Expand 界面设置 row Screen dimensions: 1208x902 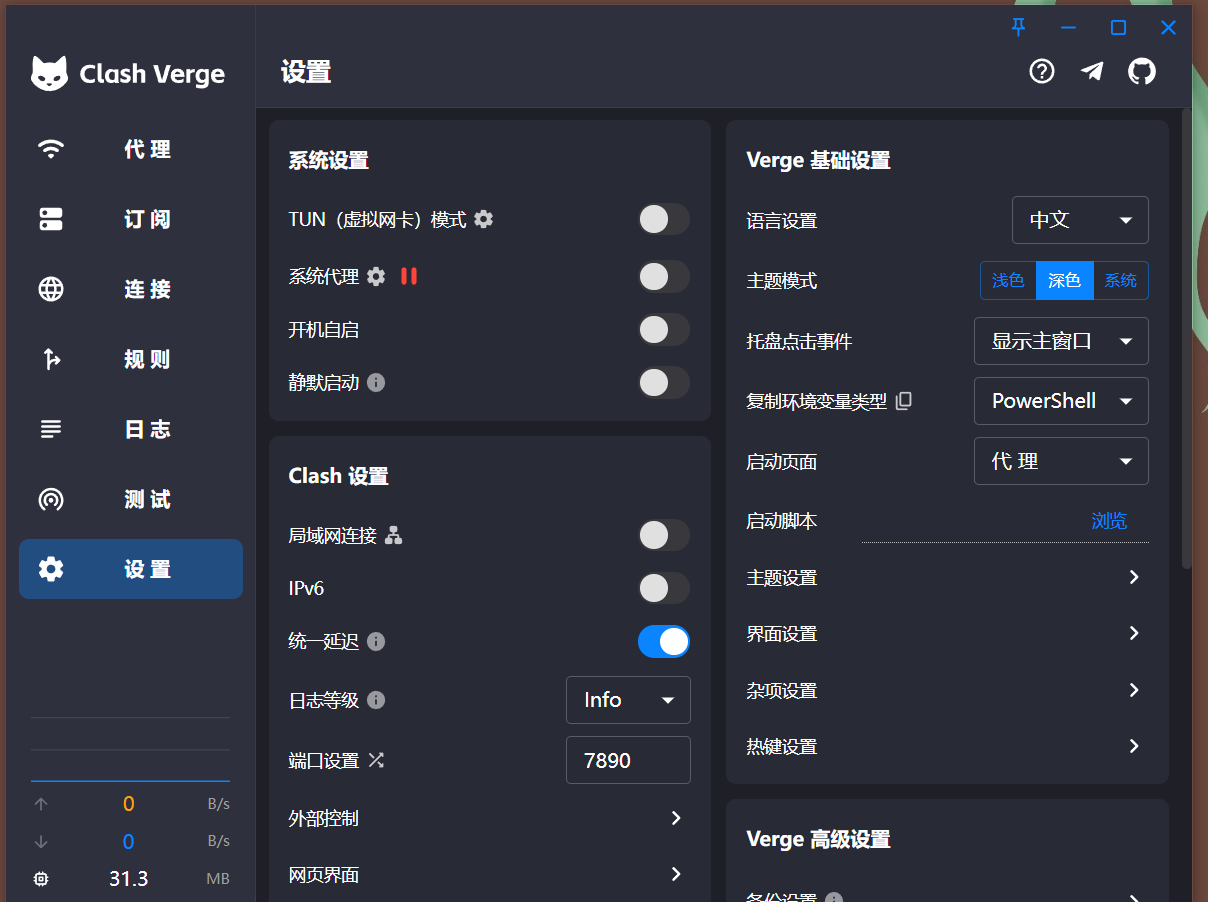click(947, 633)
